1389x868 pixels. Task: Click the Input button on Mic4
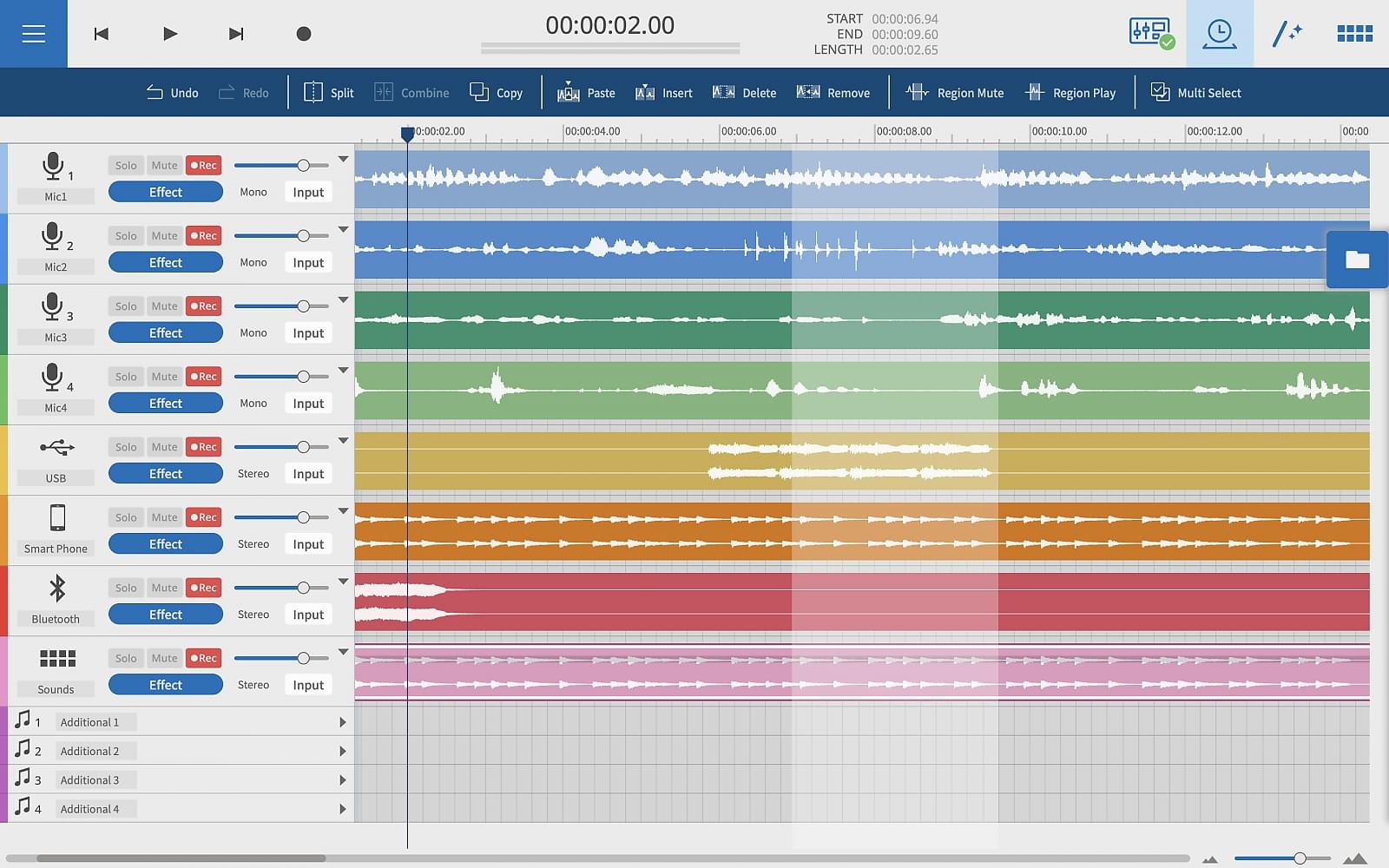point(308,404)
